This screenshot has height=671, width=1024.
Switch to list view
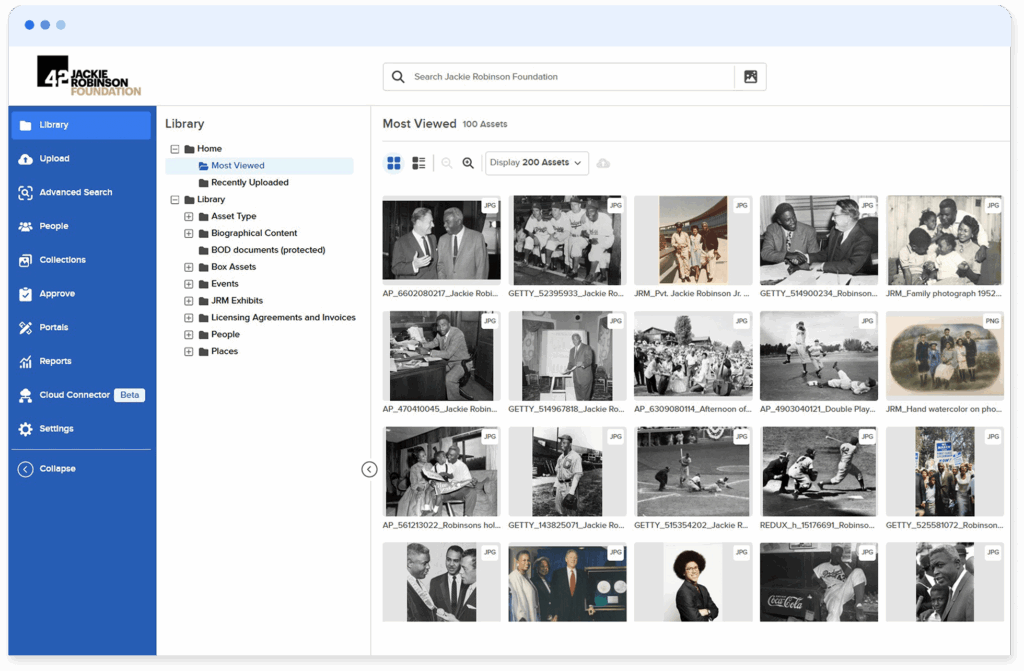[419, 163]
